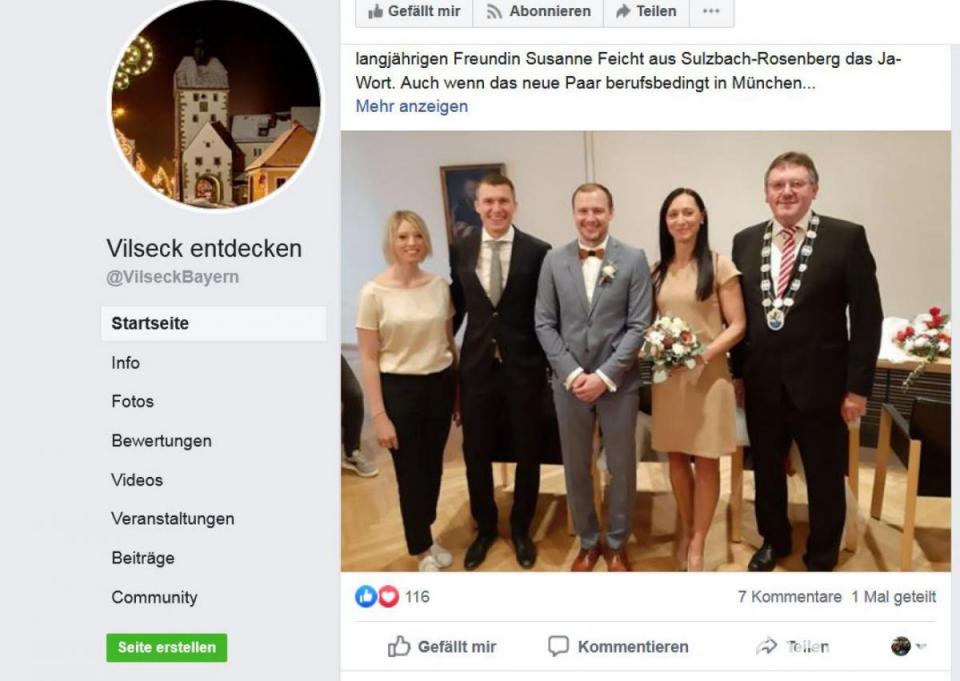Click the green Seite erstellen button
Image resolution: width=960 pixels, height=681 pixels.
pos(167,647)
